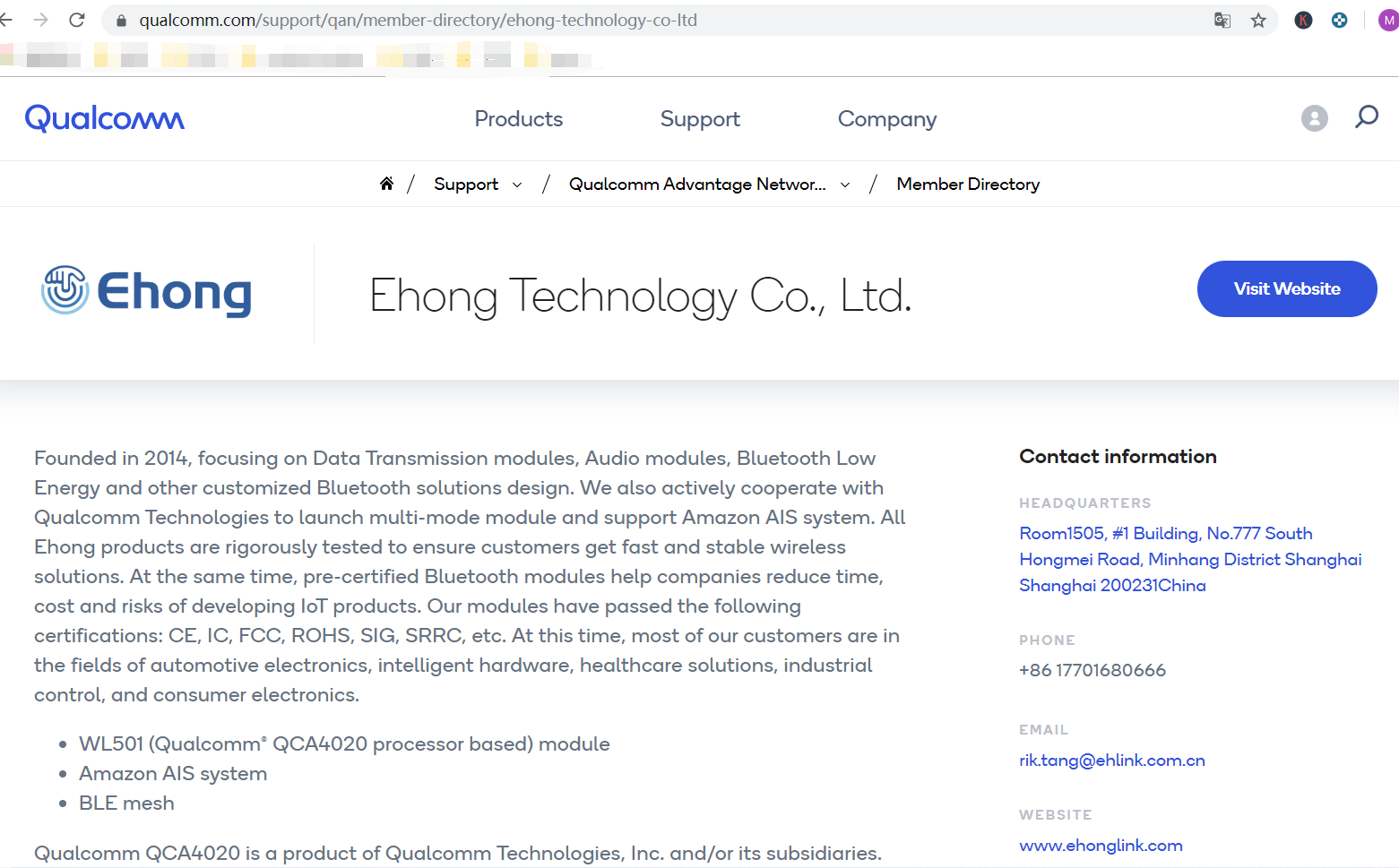
Task: Click the browser back arrow
Action: tap(5, 20)
